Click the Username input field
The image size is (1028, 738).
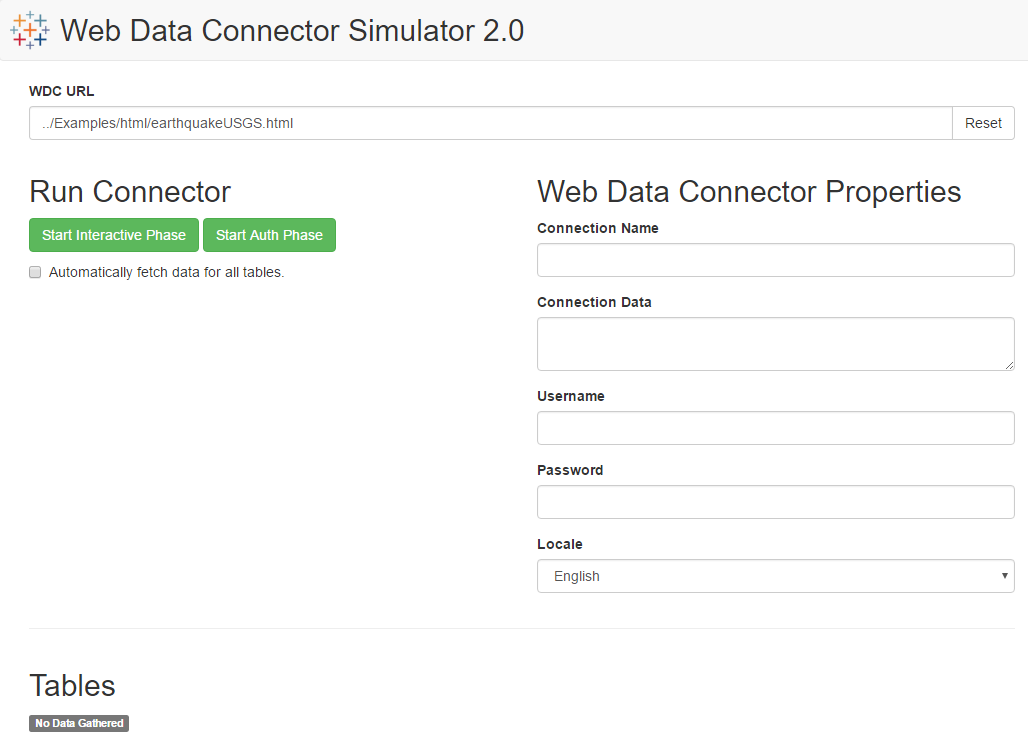pos(776,428)
